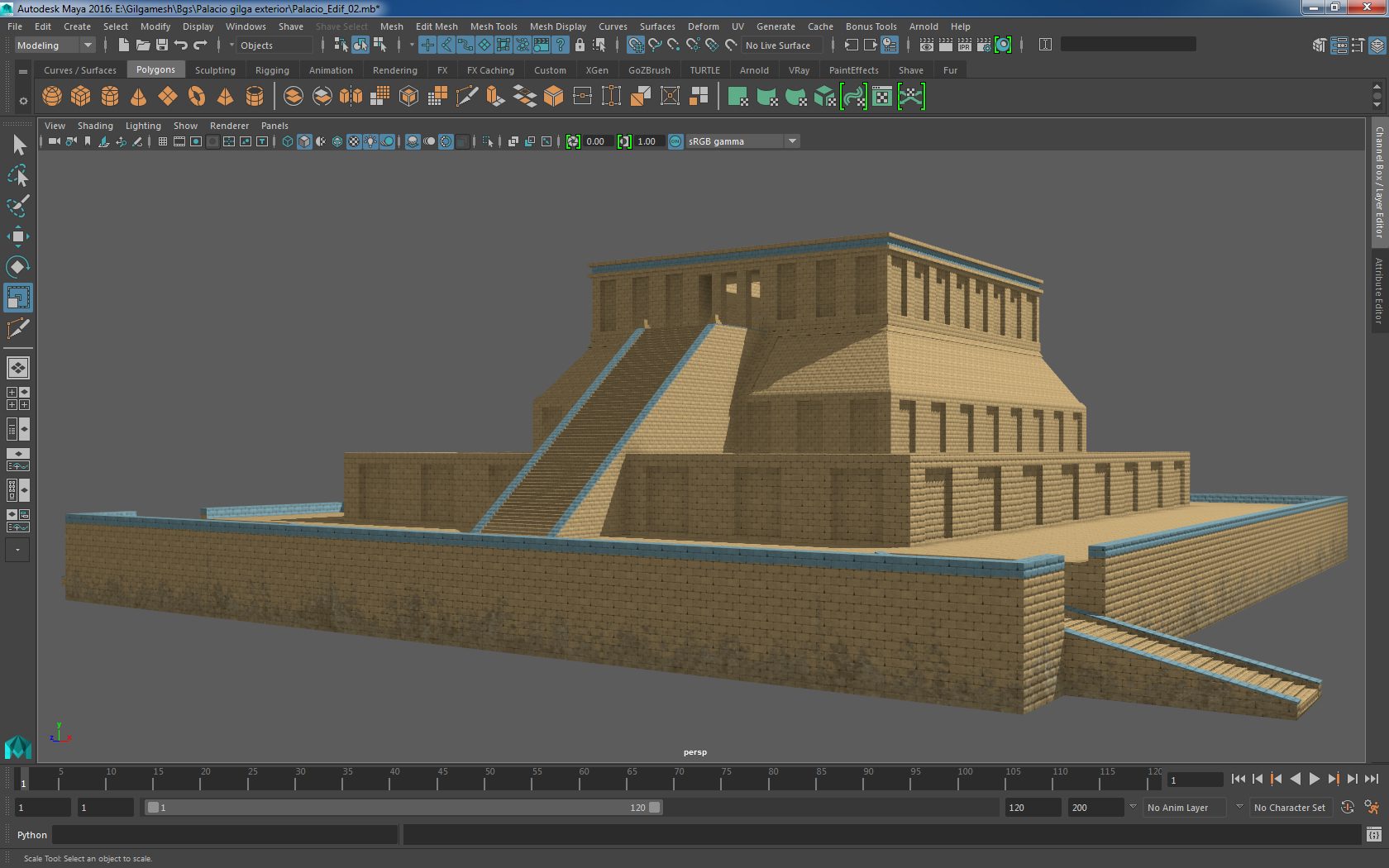Toggle Auto Keyframe button
Screen dimensions: 1389x868
[x=1347, y=808]
